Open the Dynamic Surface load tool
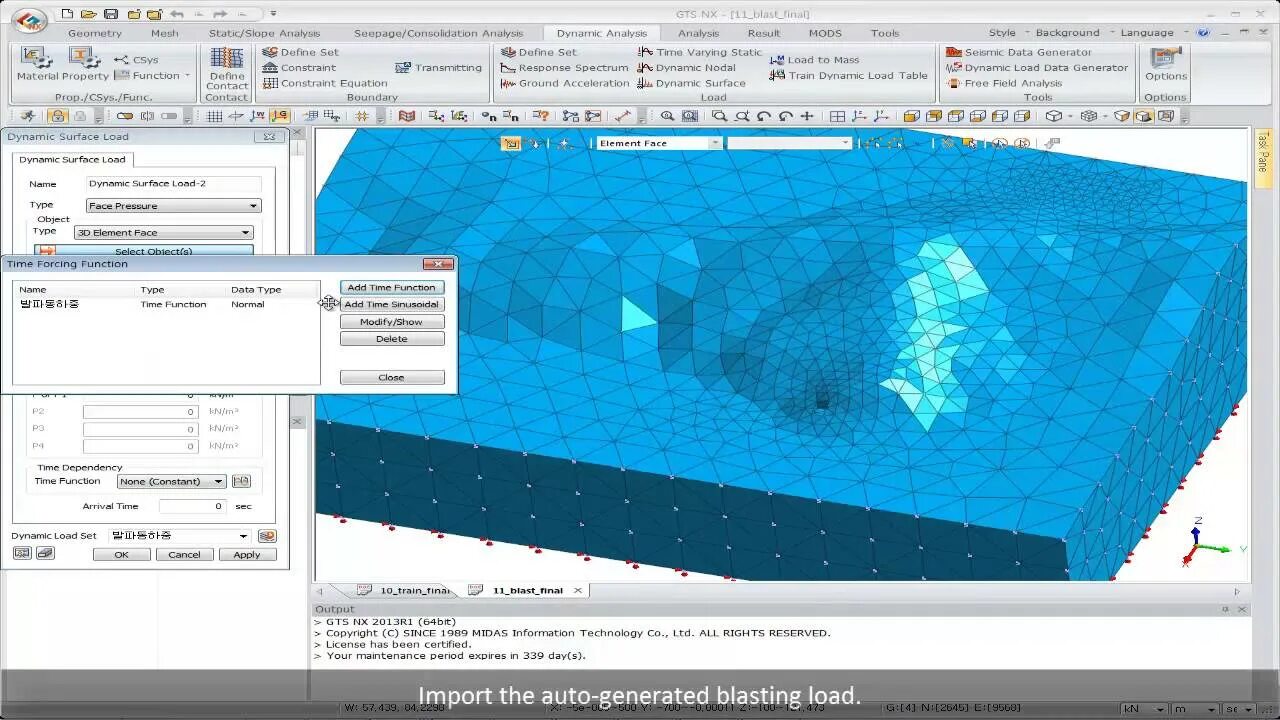This screenshot has width=1280, height=720. 692,83
